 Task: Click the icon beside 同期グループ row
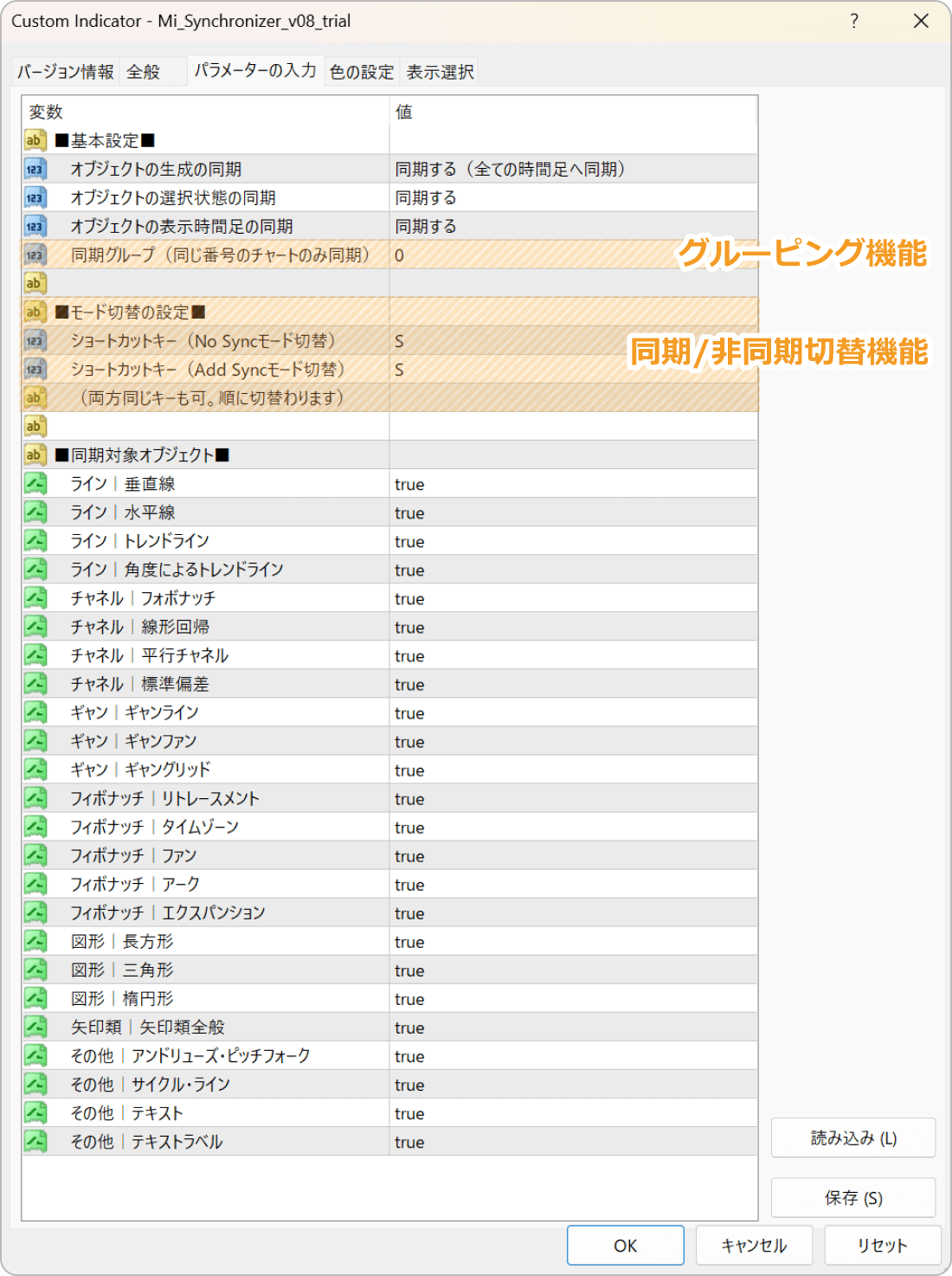(x=35, y=255)
